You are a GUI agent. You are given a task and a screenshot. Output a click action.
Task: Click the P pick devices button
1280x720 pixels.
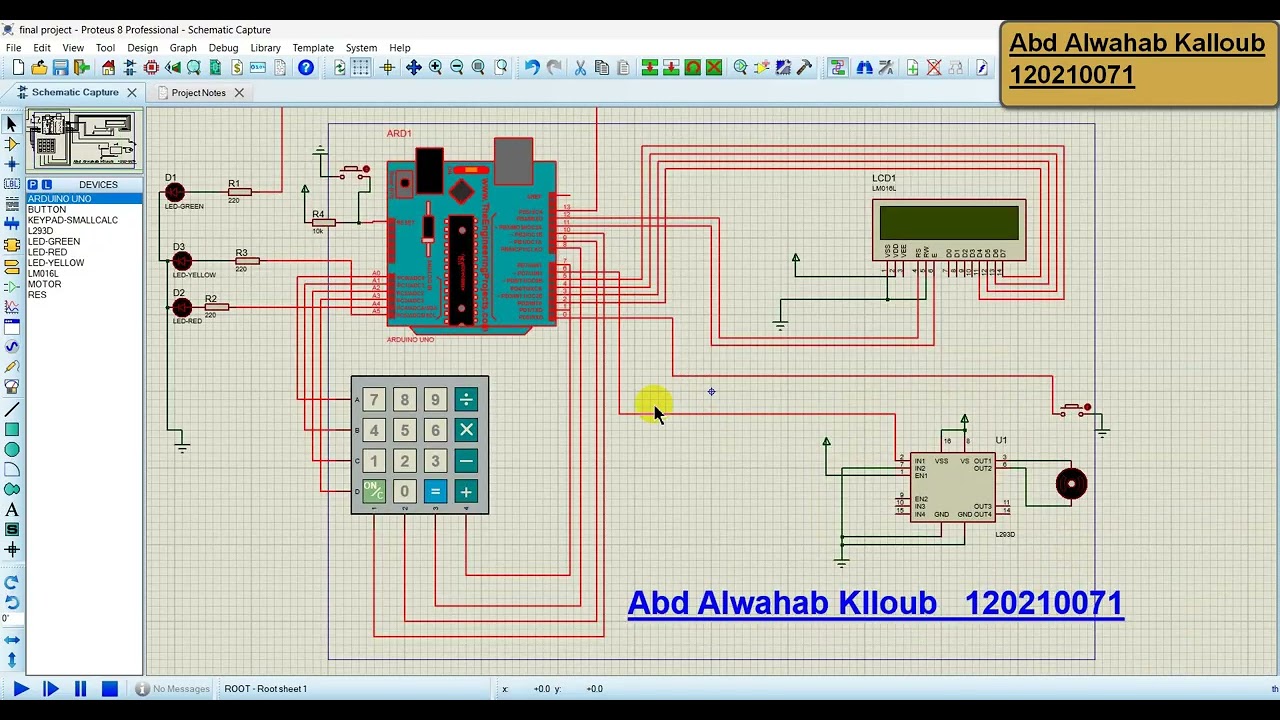[x=32, y=185]
